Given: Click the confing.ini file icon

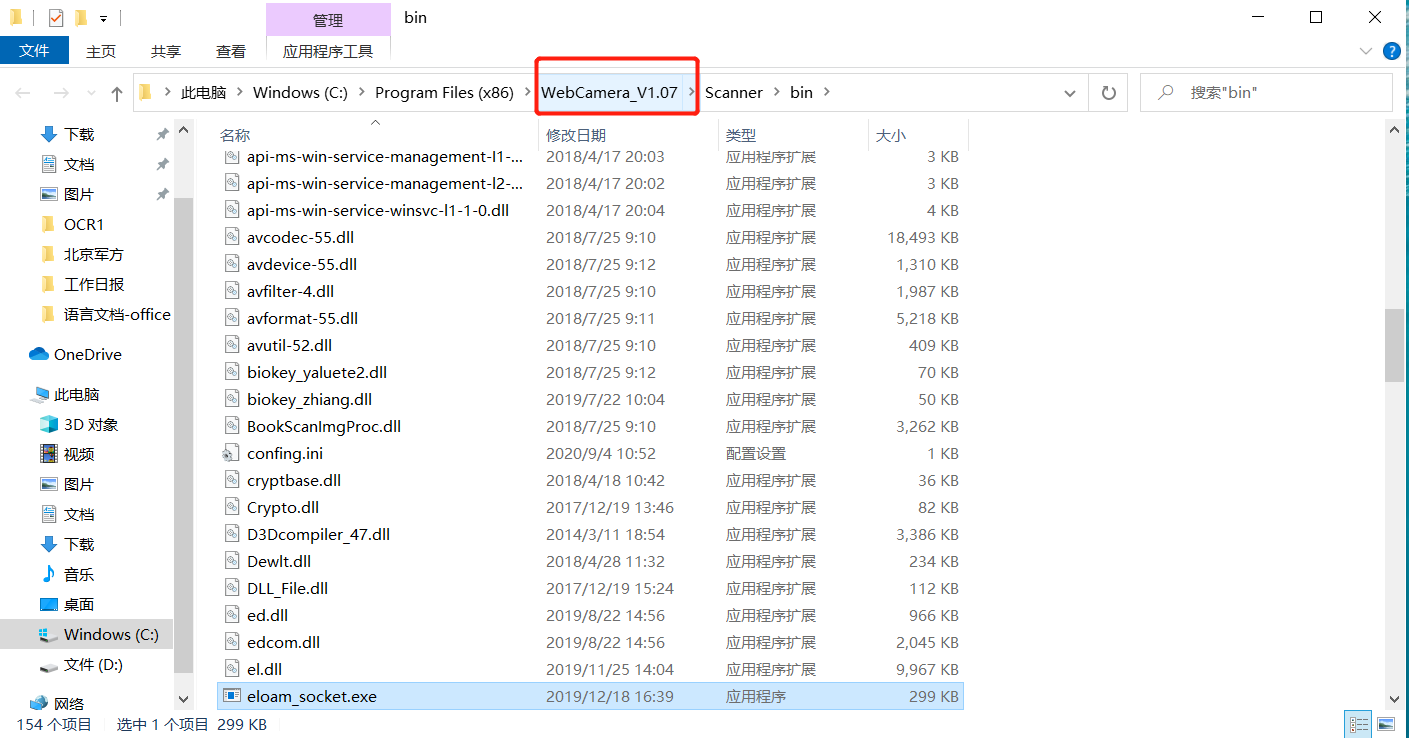Looking at the screenshot, I should click(x=231, y=453).
